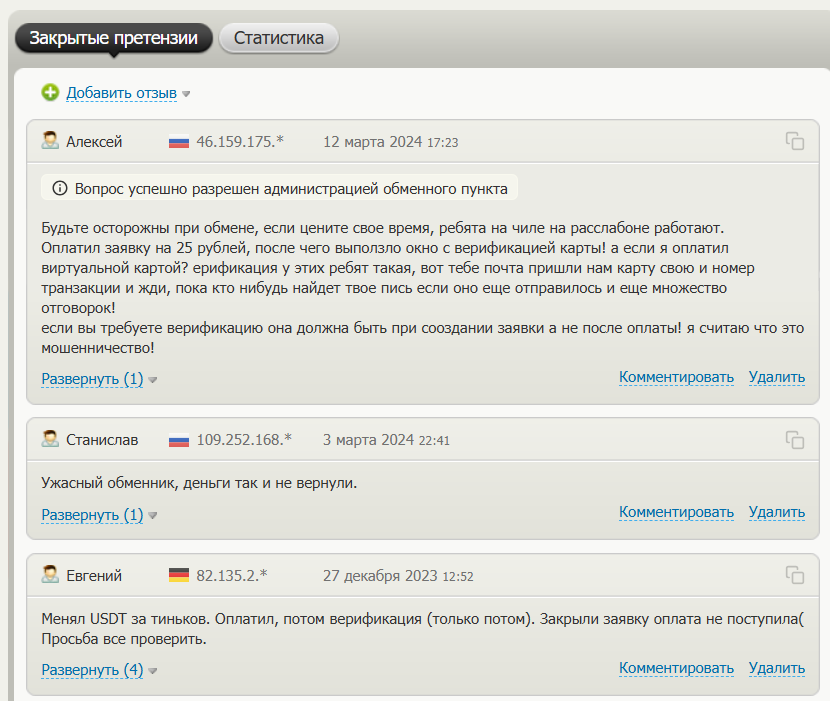This screenshot has height=701, width=830.
Task: Click the info icon in the resolved notice
Action: click(60, 188)
